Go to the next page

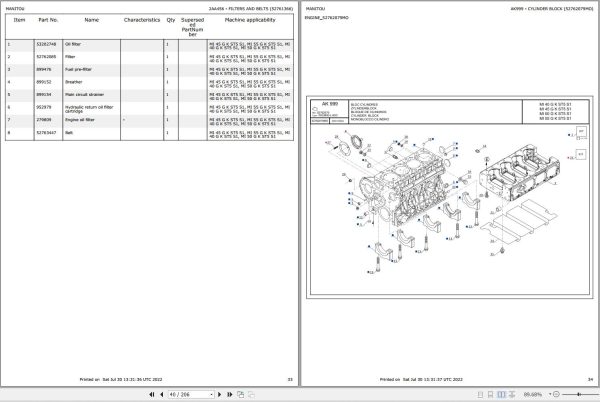[x=220, y=394]
